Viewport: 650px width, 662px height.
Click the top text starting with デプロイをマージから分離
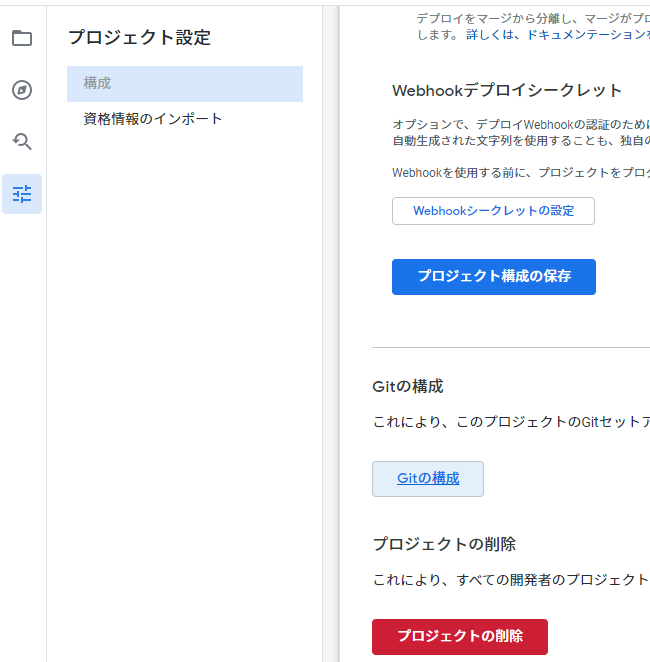(x=532, y=18)
